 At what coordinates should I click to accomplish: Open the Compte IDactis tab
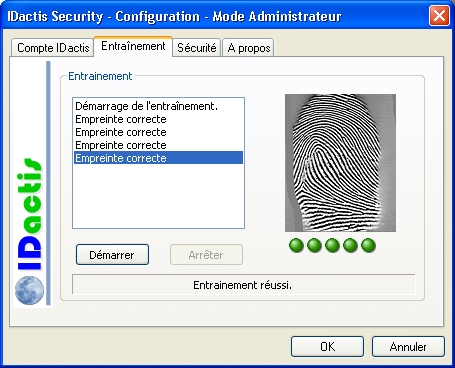click(52, 48)
